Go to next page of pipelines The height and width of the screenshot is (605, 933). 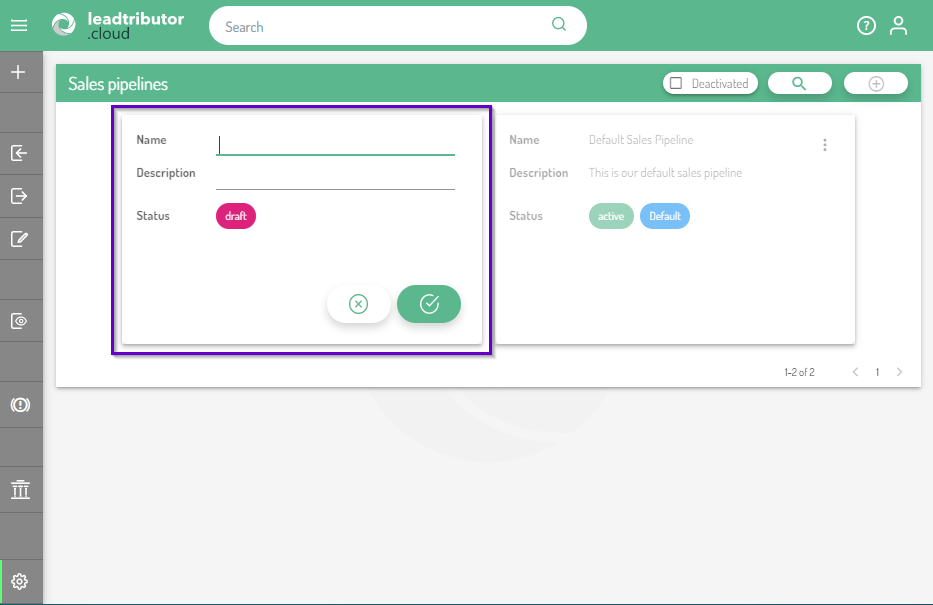point(899,372)
